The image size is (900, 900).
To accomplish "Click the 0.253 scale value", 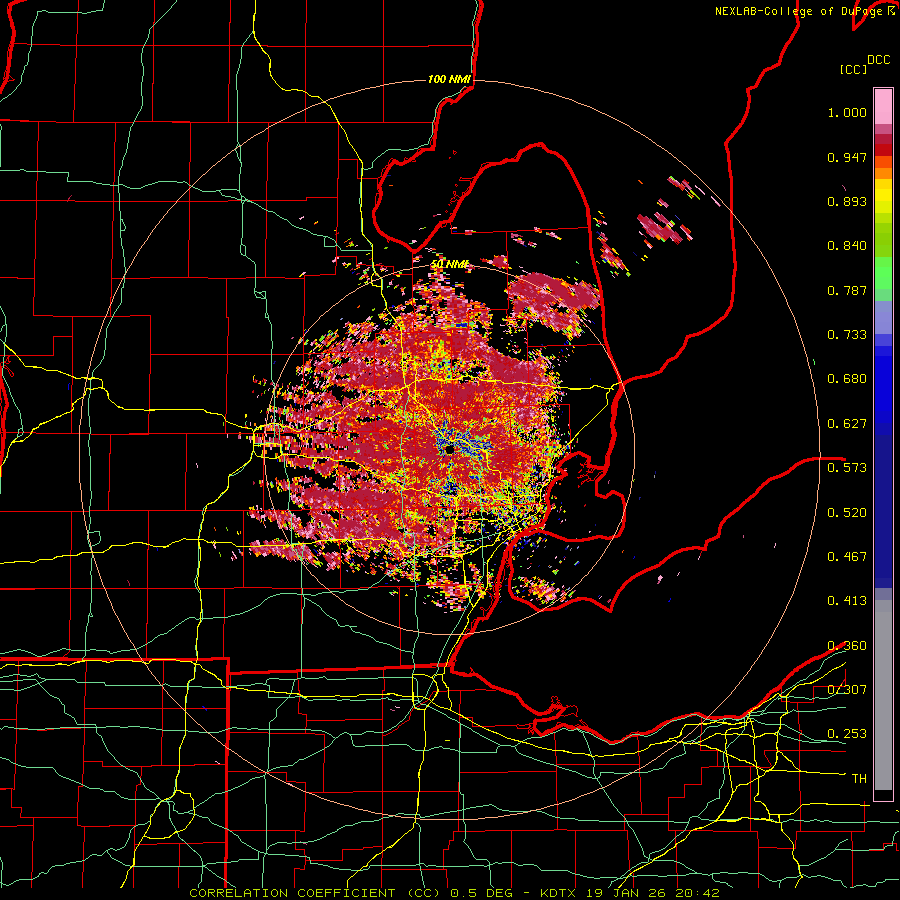I will 847,734.
